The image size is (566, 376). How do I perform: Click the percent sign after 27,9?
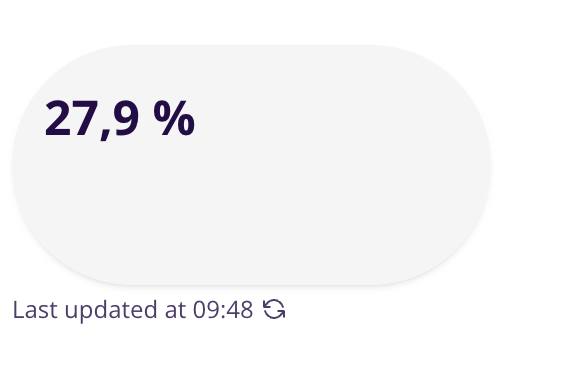click(174, 118)
